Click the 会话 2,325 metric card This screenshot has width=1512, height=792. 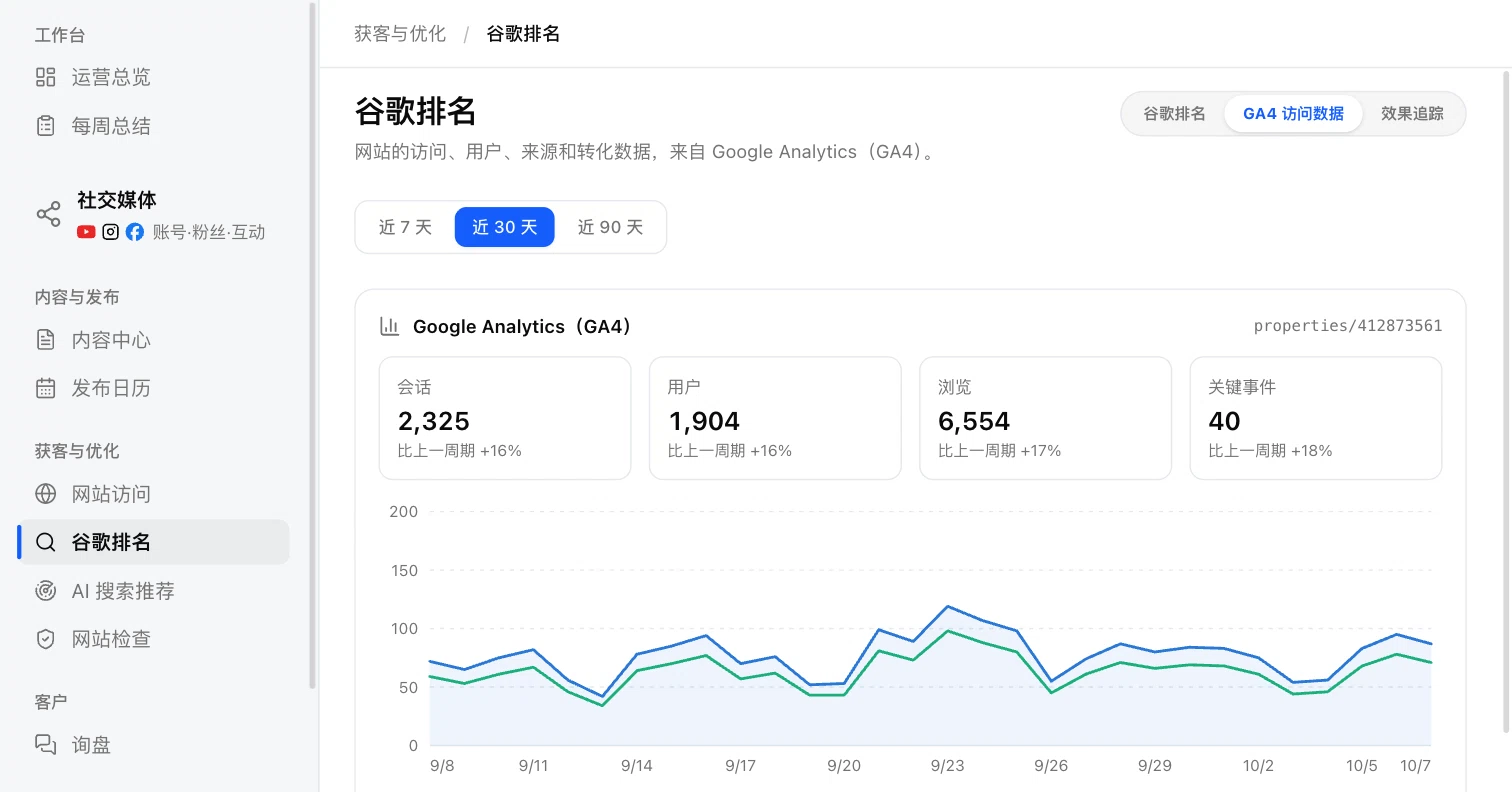tap(505, 418)
